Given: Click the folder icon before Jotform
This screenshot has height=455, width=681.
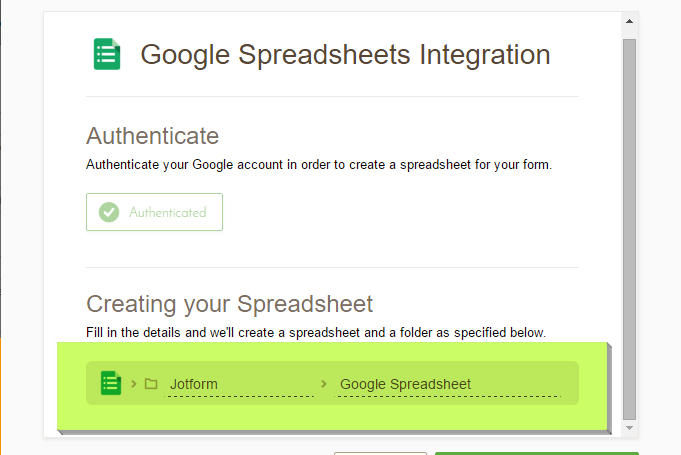Looking at the screenshot, I should click(x=151, y=384).
